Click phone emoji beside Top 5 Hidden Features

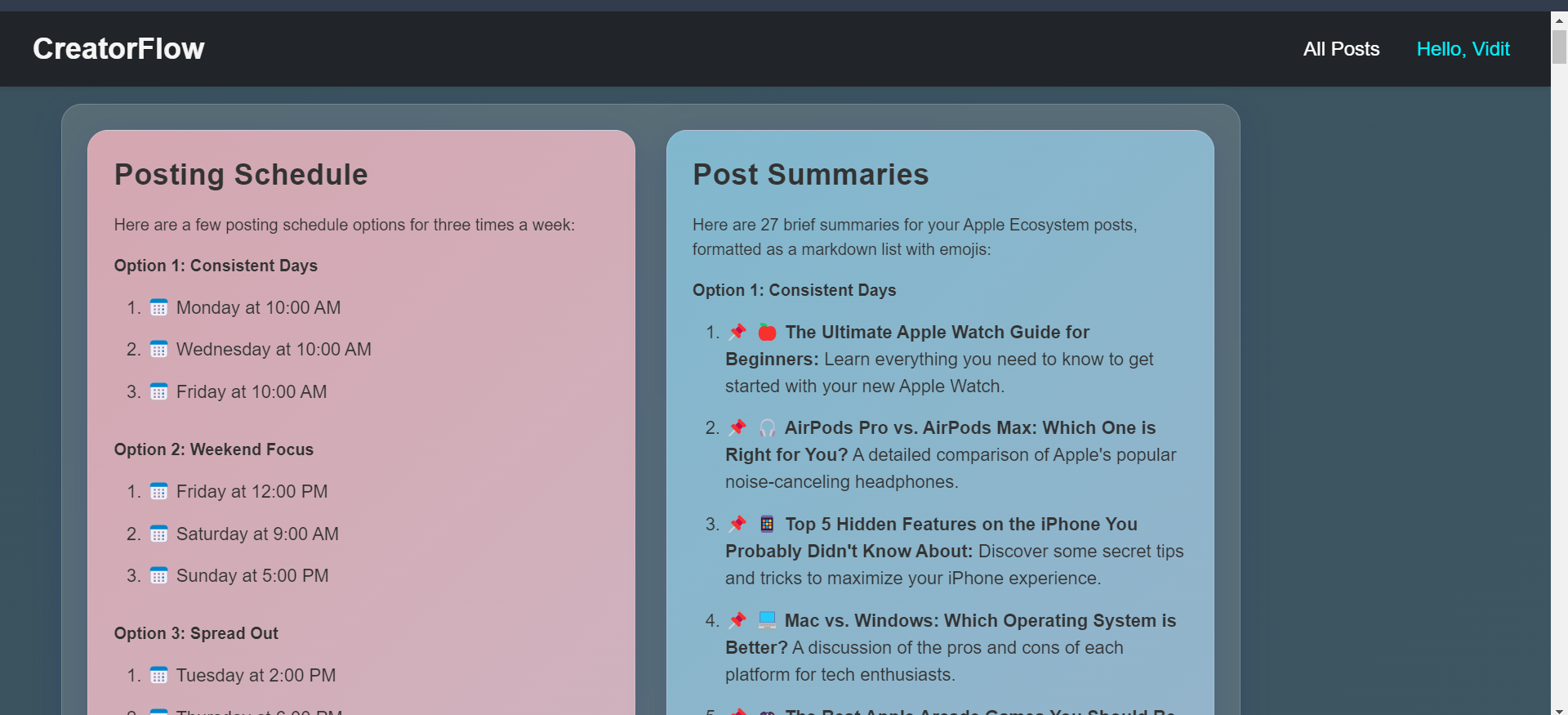pyautogui.click(x=767, y=524)
